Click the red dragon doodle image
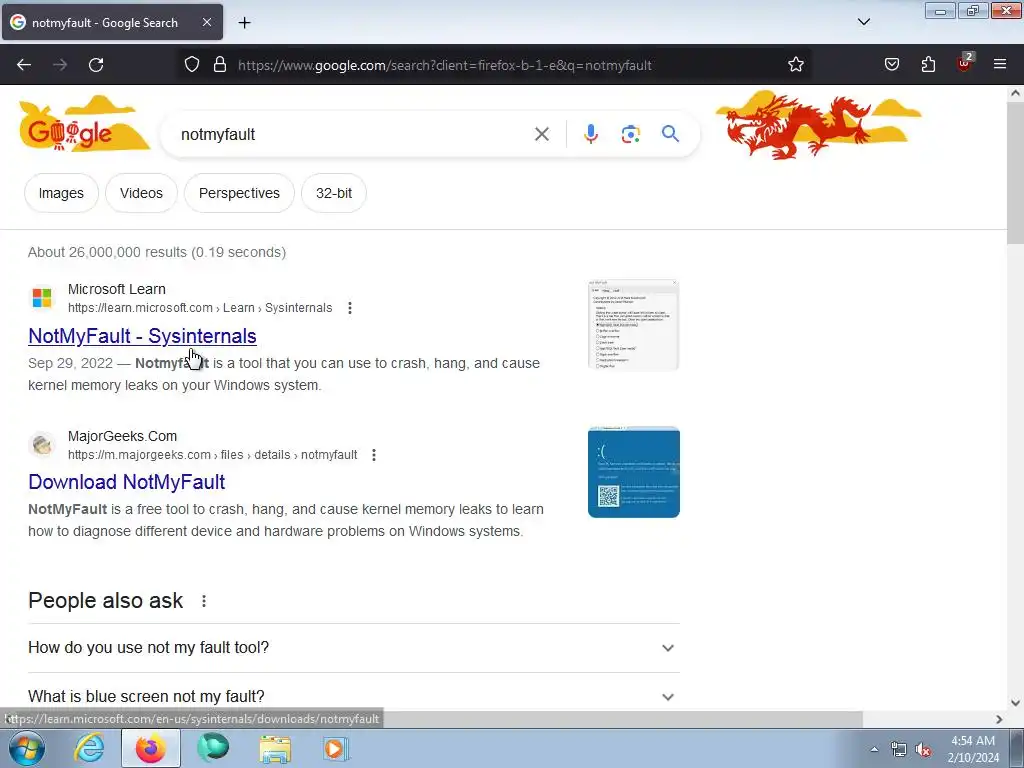The width and height of the screenshot is (1024, 768). tap(816, 125)
